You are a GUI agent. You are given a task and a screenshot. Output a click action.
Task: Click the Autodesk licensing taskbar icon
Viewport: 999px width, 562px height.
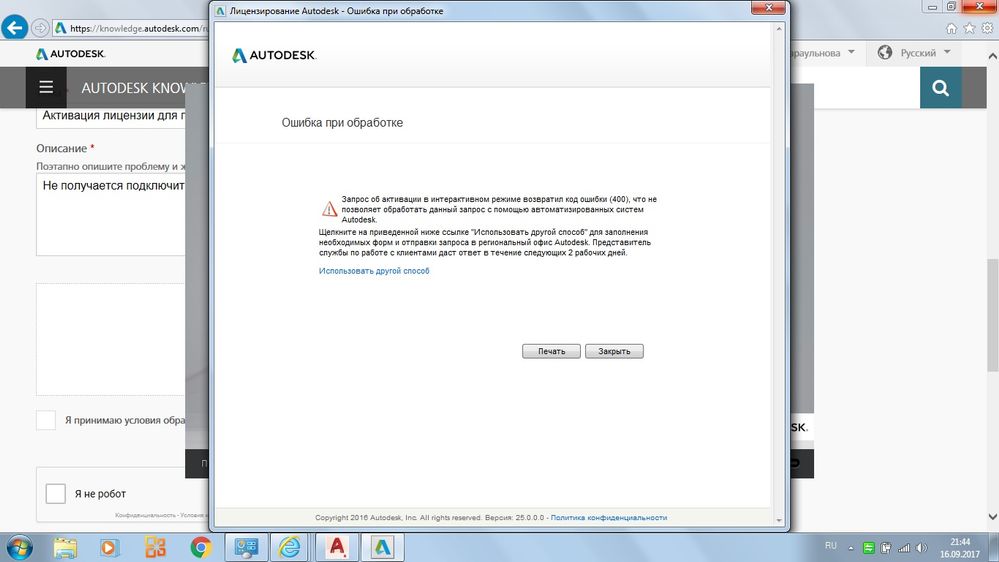382,547
